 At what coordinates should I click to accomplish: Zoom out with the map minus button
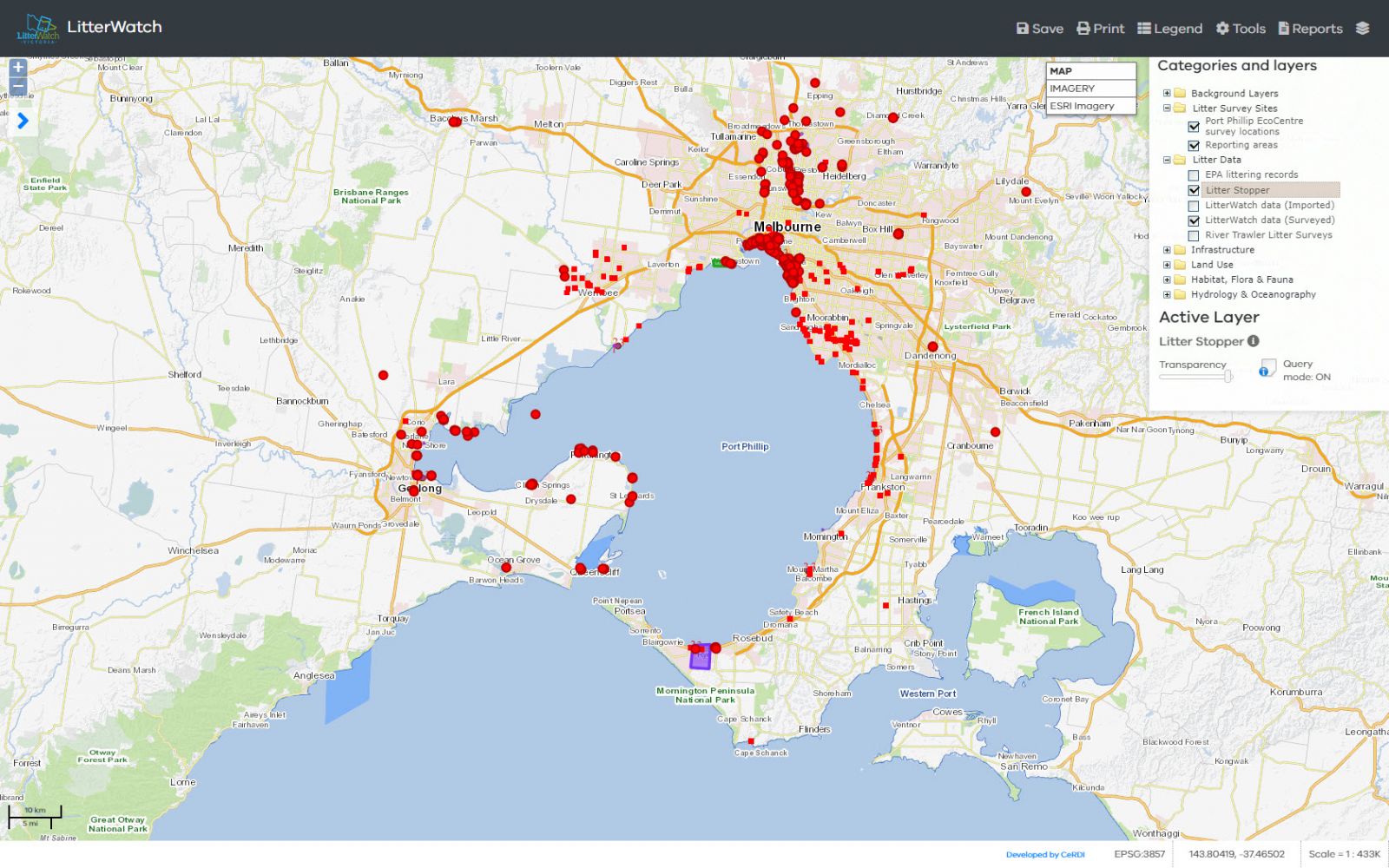pyautogui.click(x=18, y=87)
